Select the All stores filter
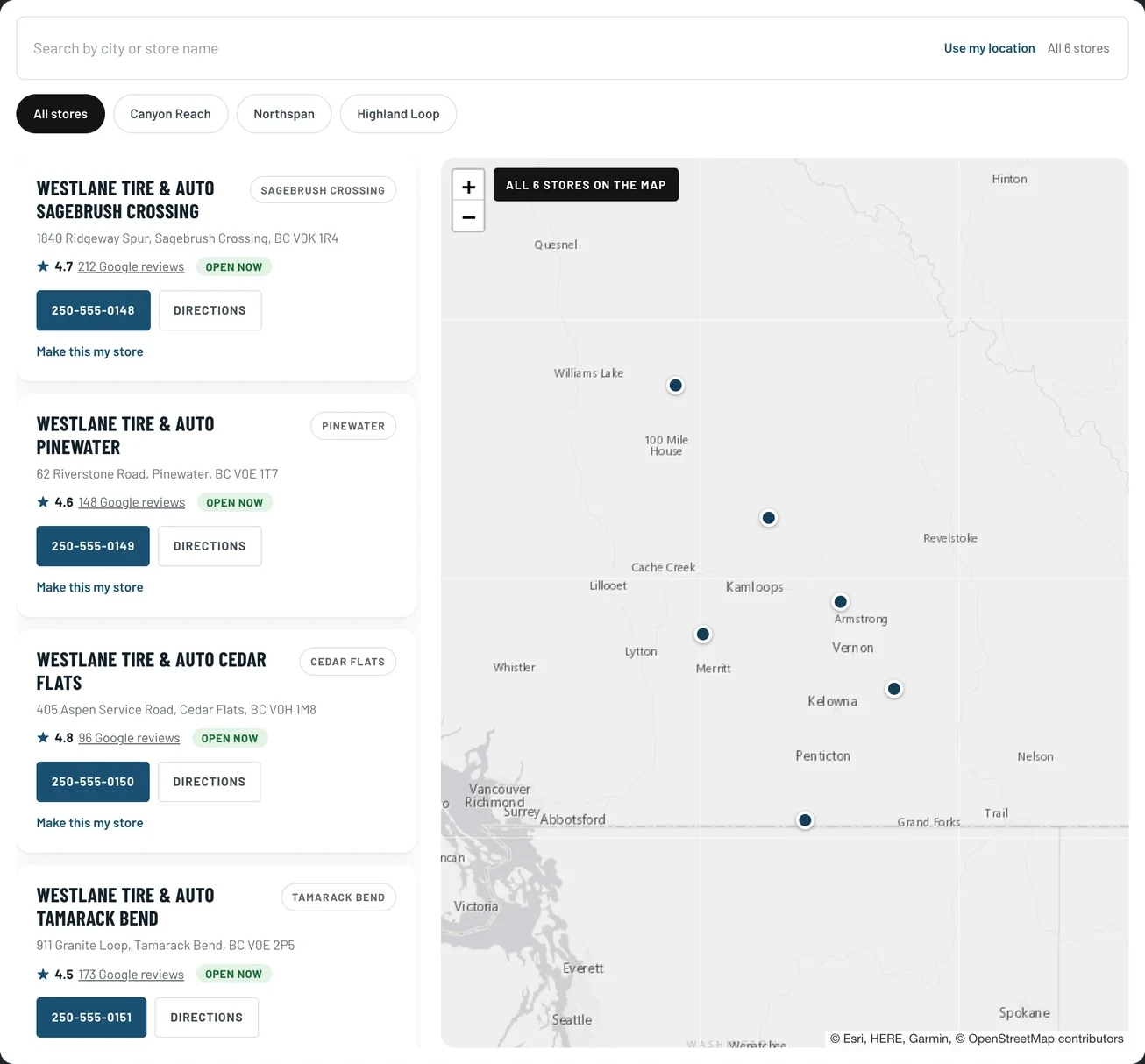Image resolution: width=1145 pixels, height=1064 pixels. click(x=60, y=114)
